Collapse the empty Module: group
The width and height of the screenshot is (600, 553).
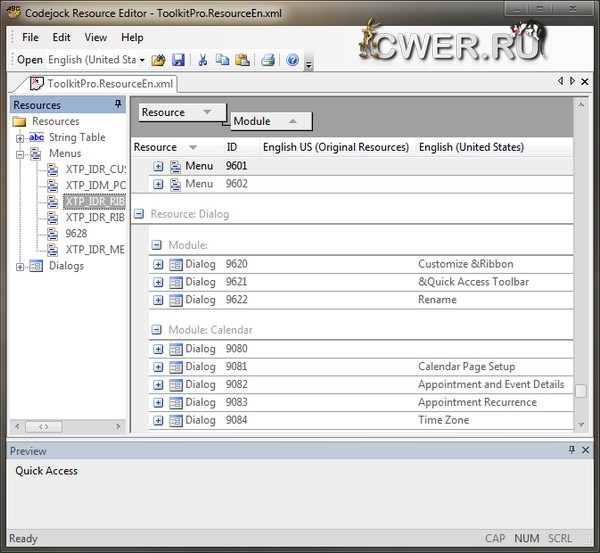tap(157, 245)
